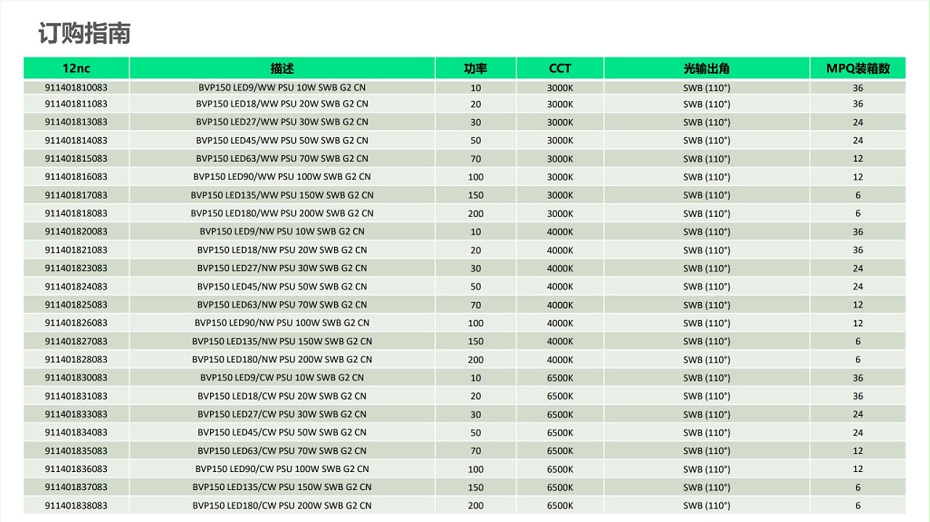Viewport: 930px width, 522px height.
Task: Click part number 911401830083
Action: pos(76,378)
